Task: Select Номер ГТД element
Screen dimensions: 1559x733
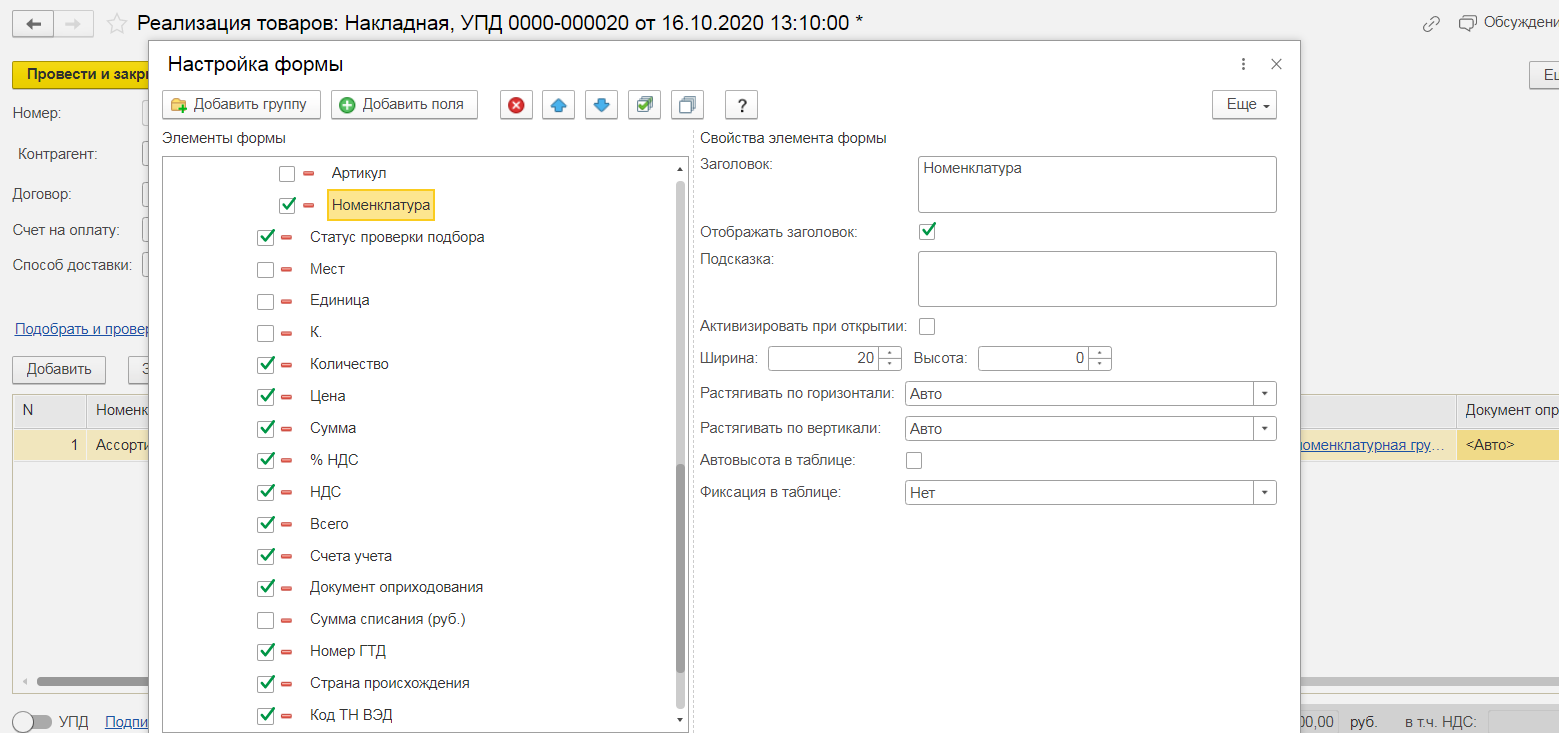Action: click(x=348, y=651)
